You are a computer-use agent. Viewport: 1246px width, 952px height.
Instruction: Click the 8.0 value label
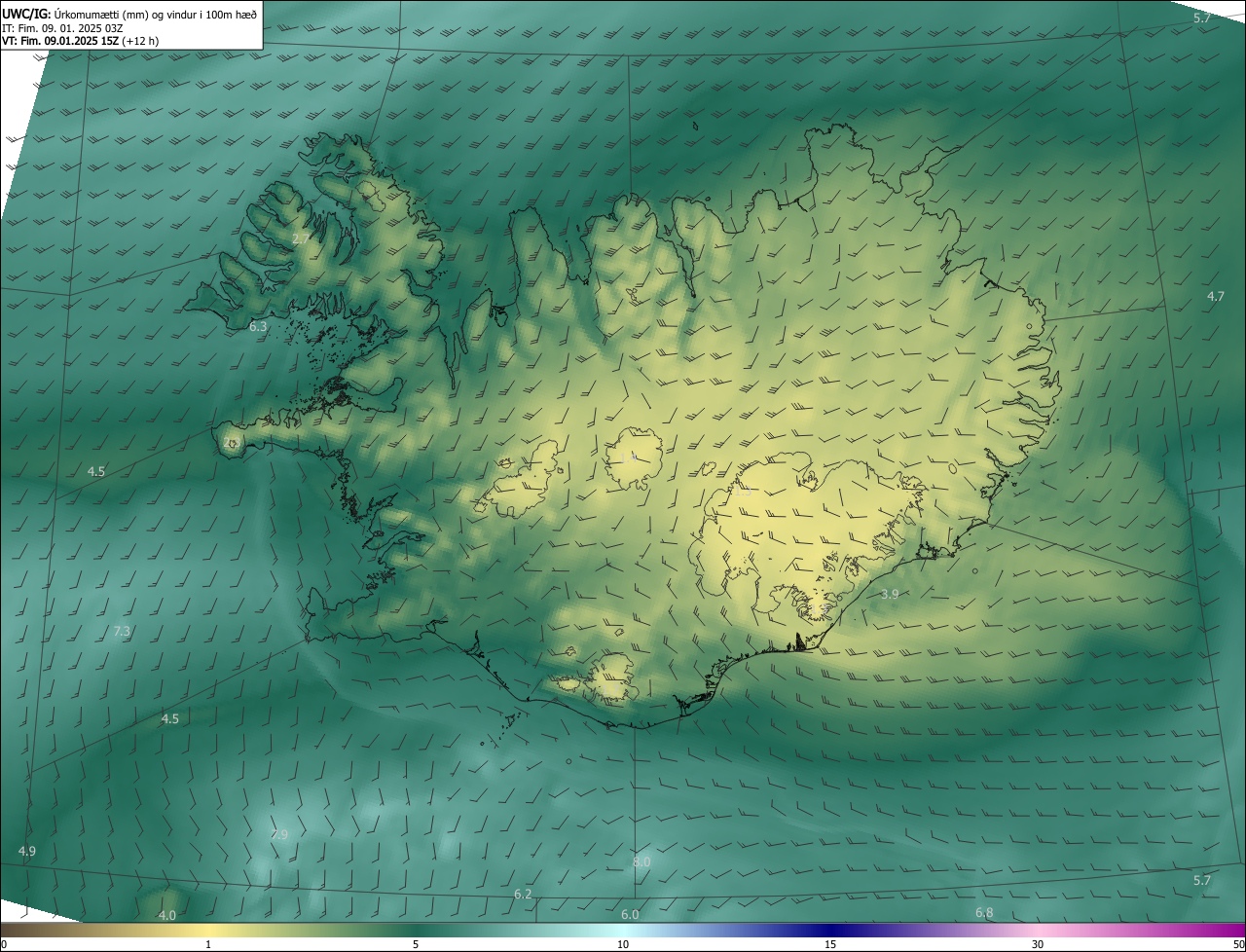pyautogui.click(x=641, y=862)
